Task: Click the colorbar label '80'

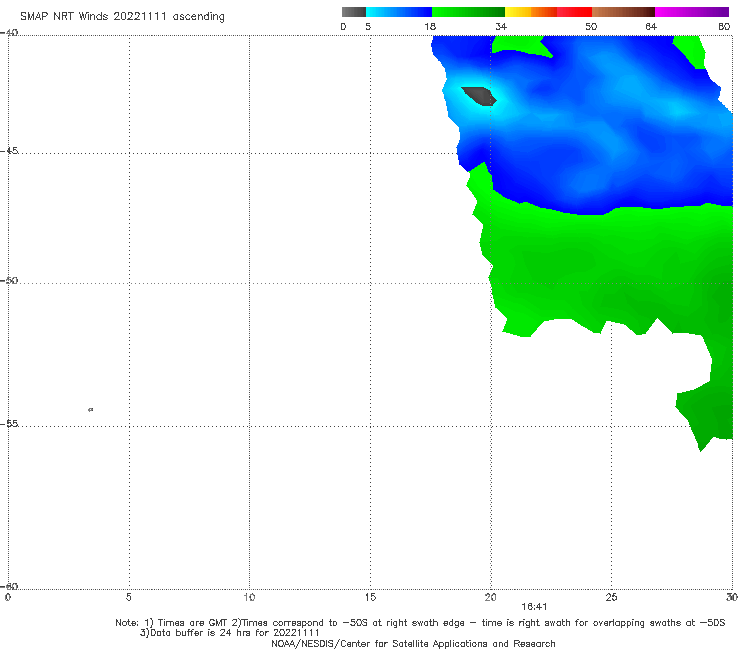Action: [x=724, y=27]
